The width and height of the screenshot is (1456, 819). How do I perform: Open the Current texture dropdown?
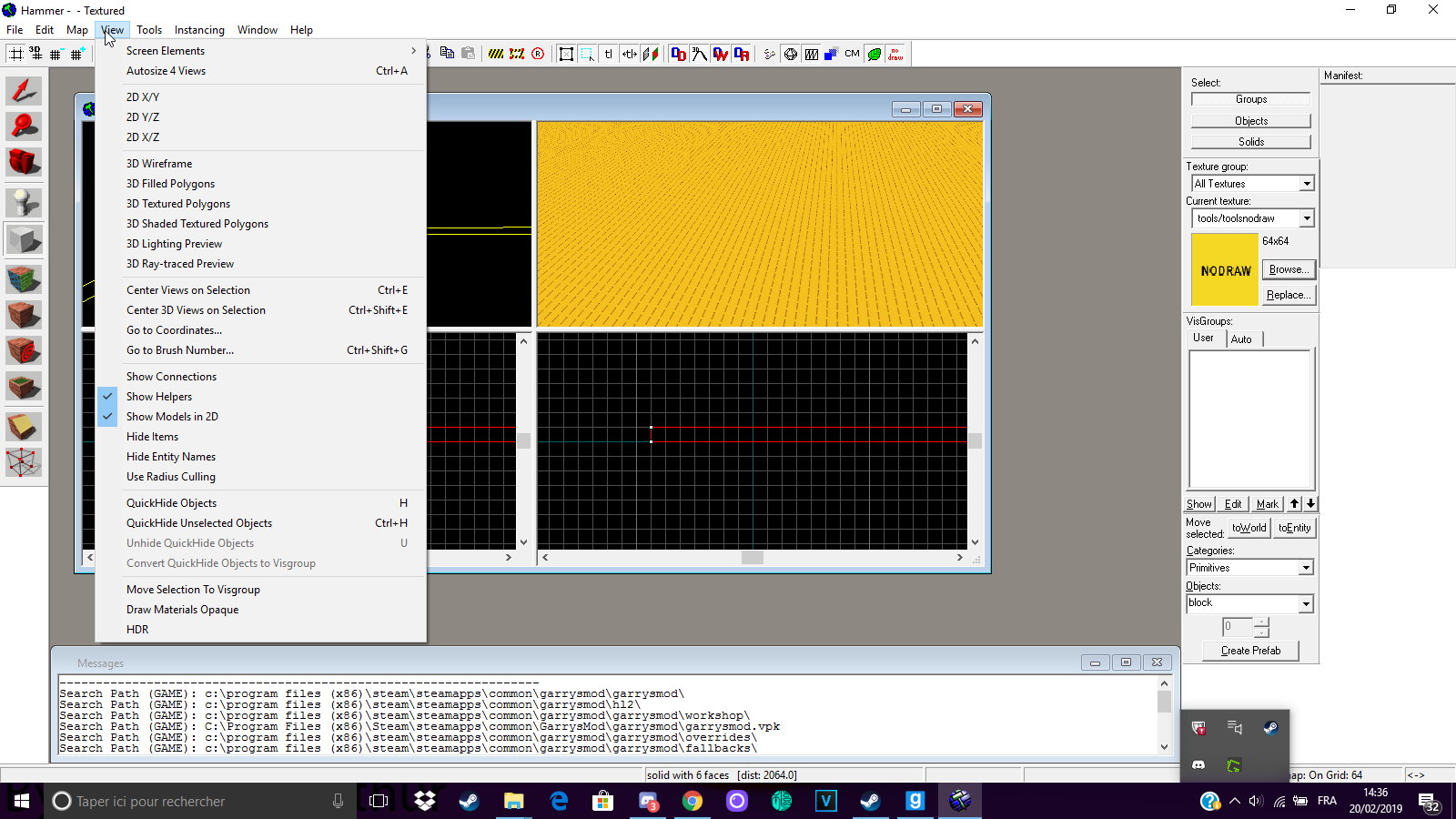[x=1307, y=218]
